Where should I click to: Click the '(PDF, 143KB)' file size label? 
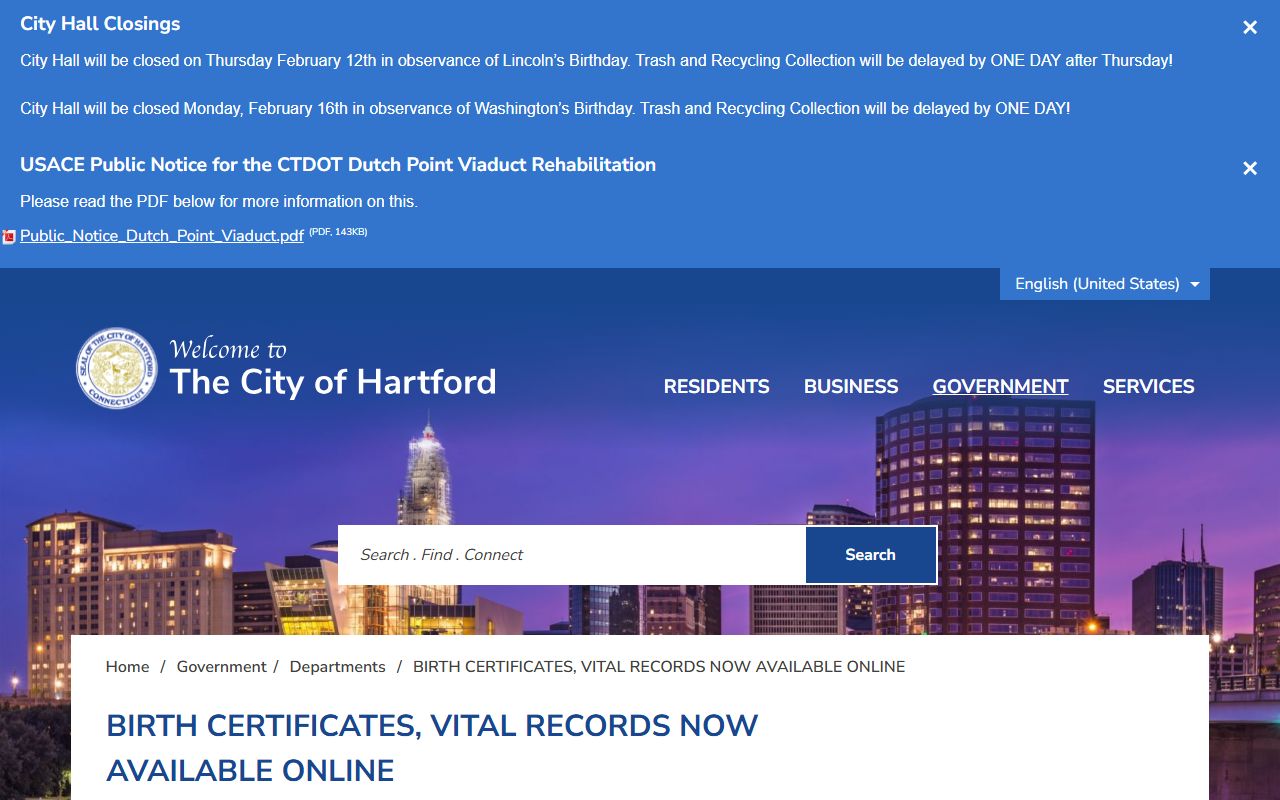pos(338,232)
